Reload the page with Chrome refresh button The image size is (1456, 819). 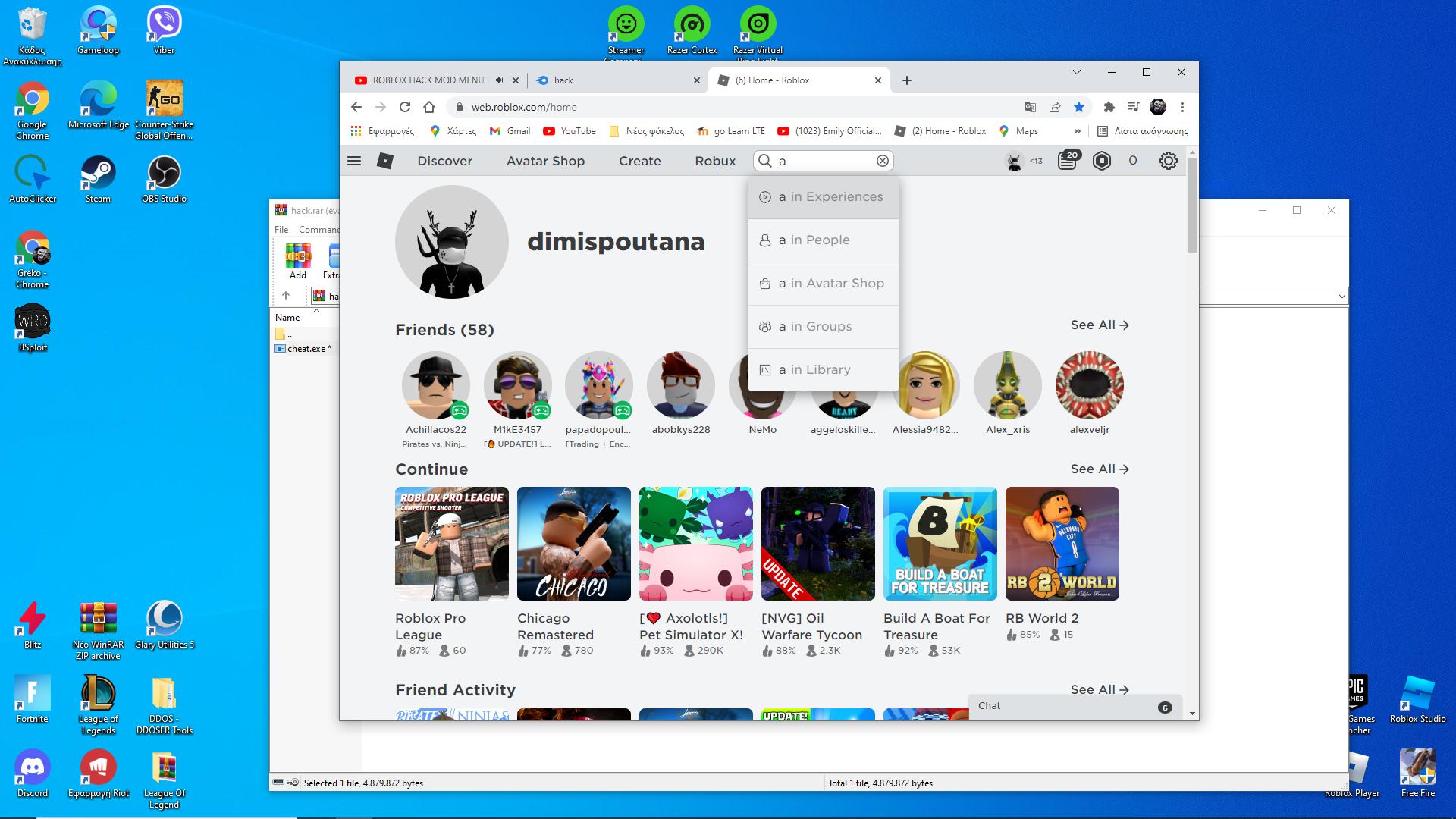pos(405,107)
